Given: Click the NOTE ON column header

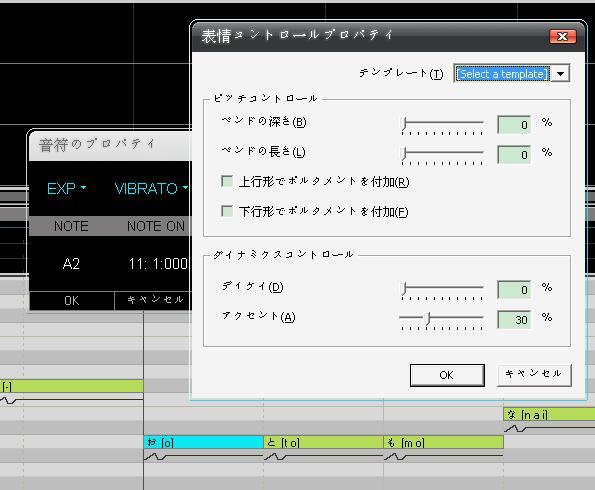Looking at the screenshot, I should coord(156,226).
